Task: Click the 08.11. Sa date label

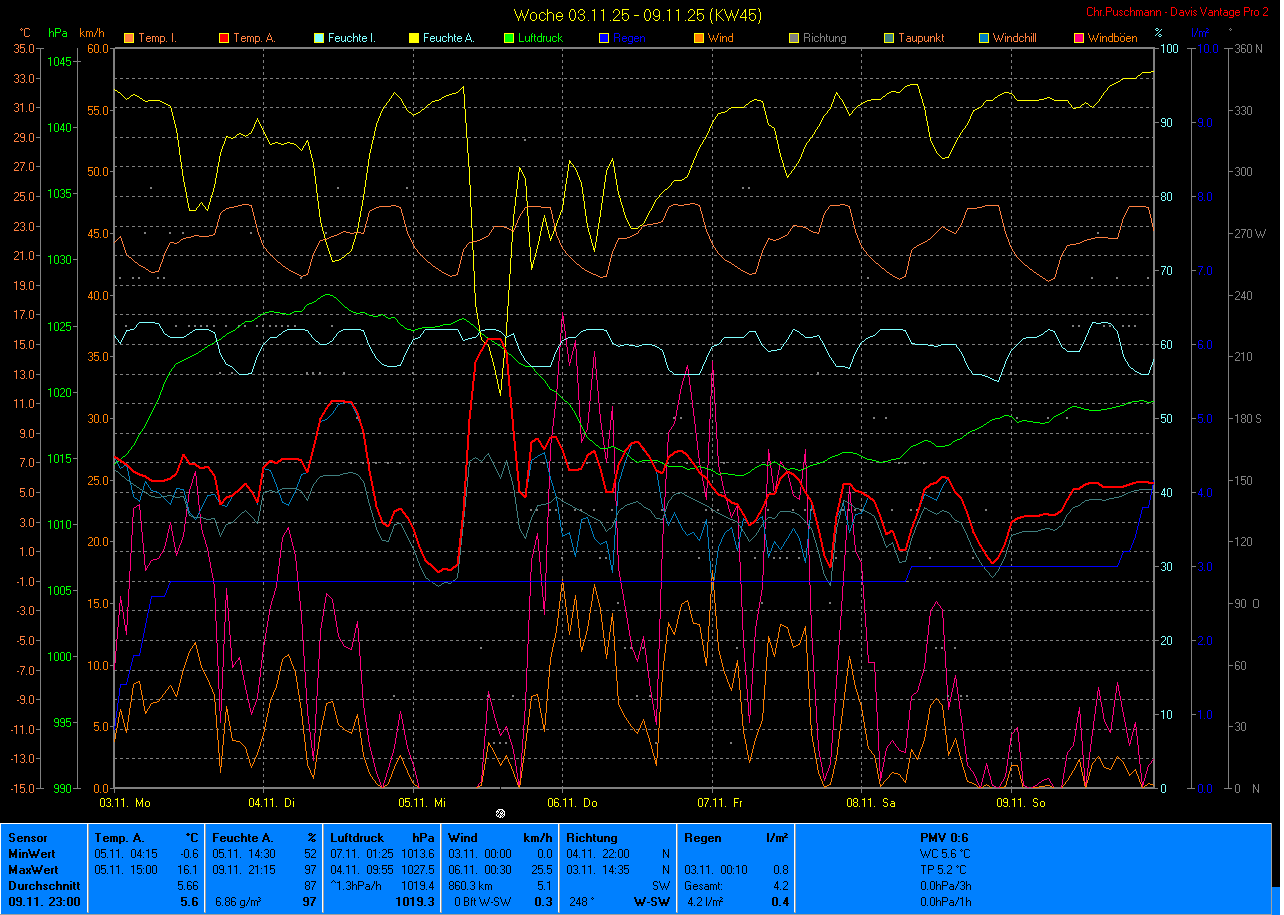Action: [x=870, y=802]
